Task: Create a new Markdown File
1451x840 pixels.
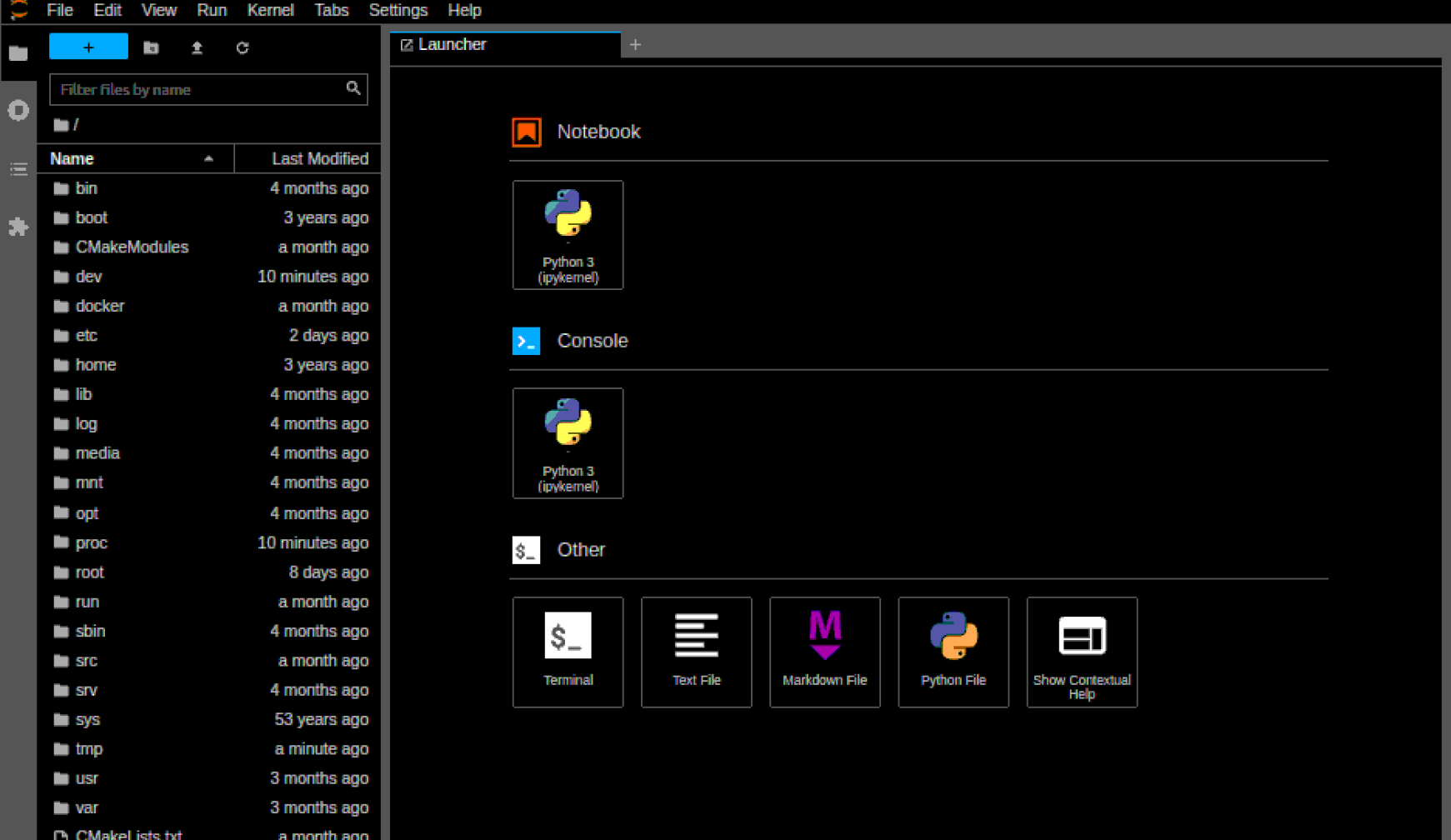Action: pos(824,652)
